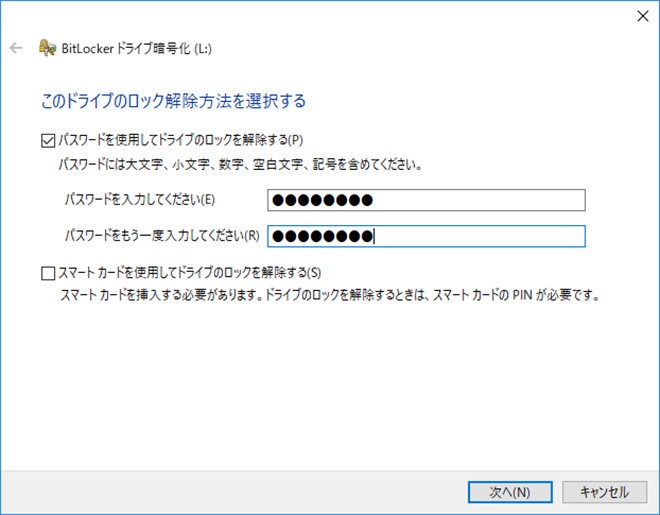
Task: Click the masked dots in the confirmation field
Action: (322, 237)
